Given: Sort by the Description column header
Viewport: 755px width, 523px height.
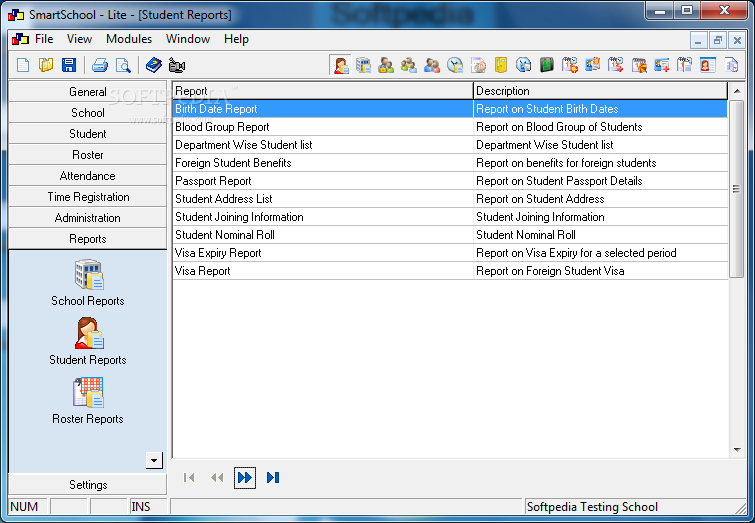Looking at the screenshot, I should (x=600, y=91).
